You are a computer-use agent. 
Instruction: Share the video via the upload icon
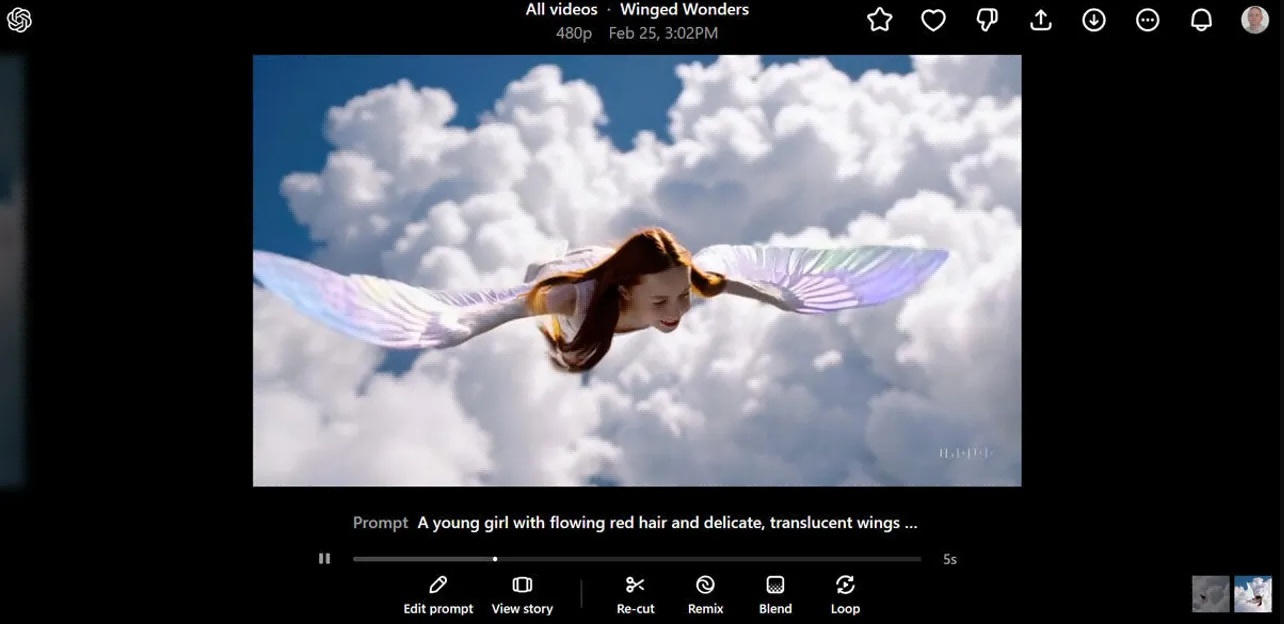point(1040,19)
